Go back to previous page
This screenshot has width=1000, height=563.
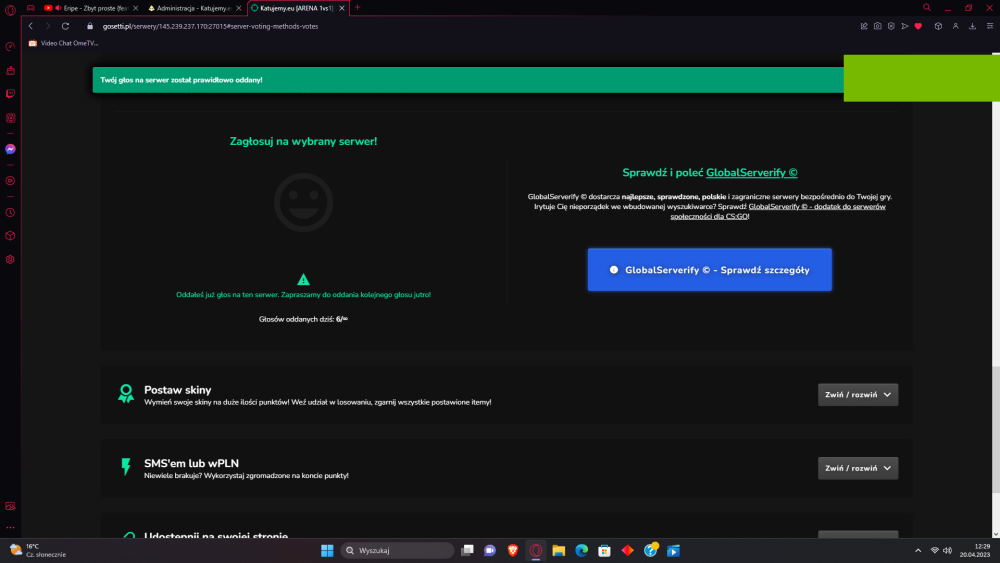[x=31, y=26]
